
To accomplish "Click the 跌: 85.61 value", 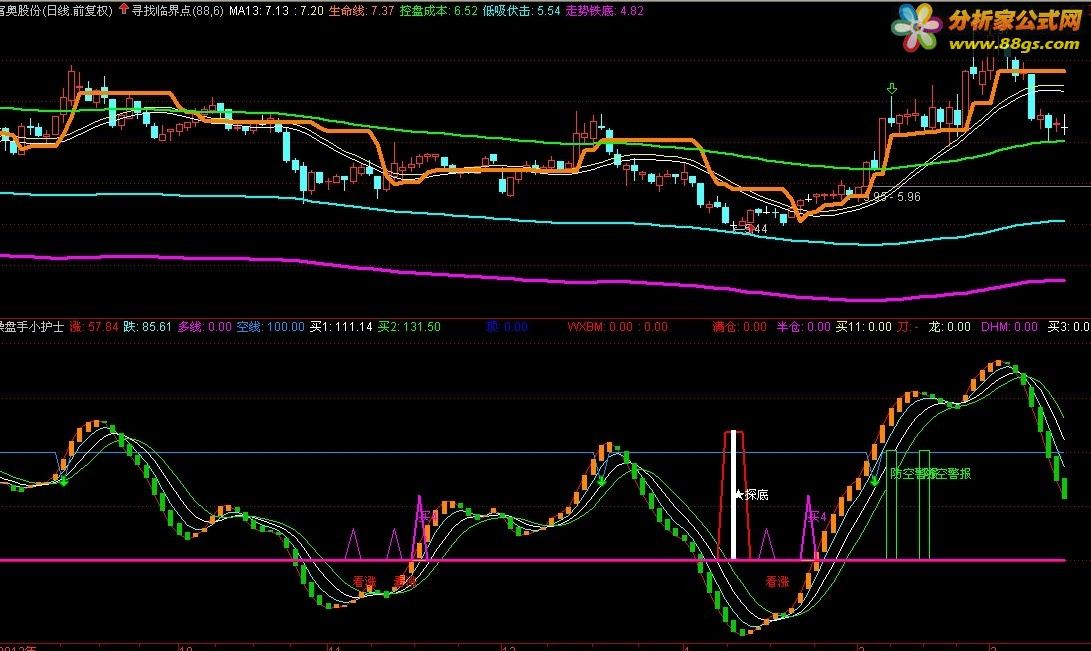I will [148, 326].
